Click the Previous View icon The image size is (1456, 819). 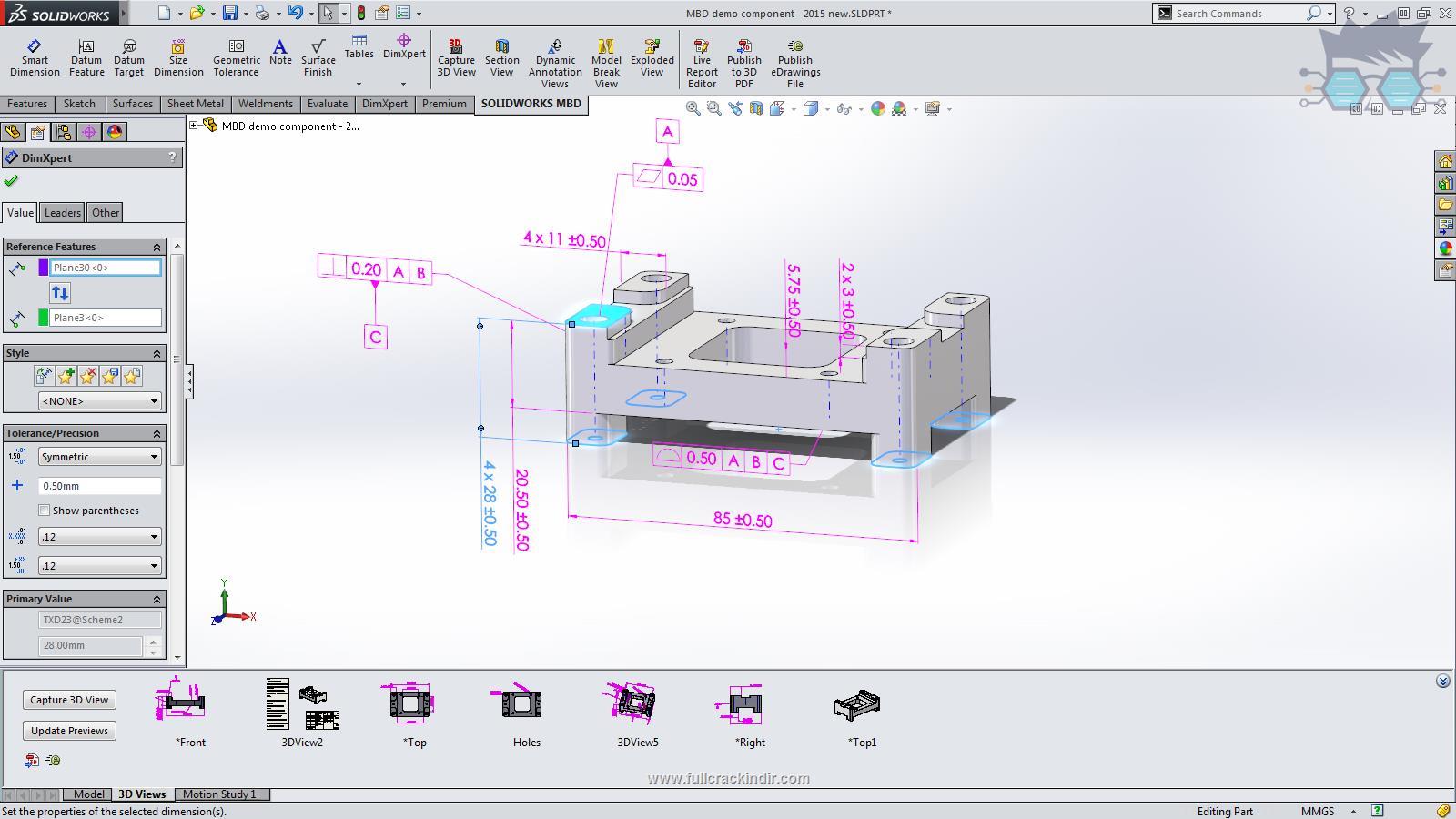735,108
